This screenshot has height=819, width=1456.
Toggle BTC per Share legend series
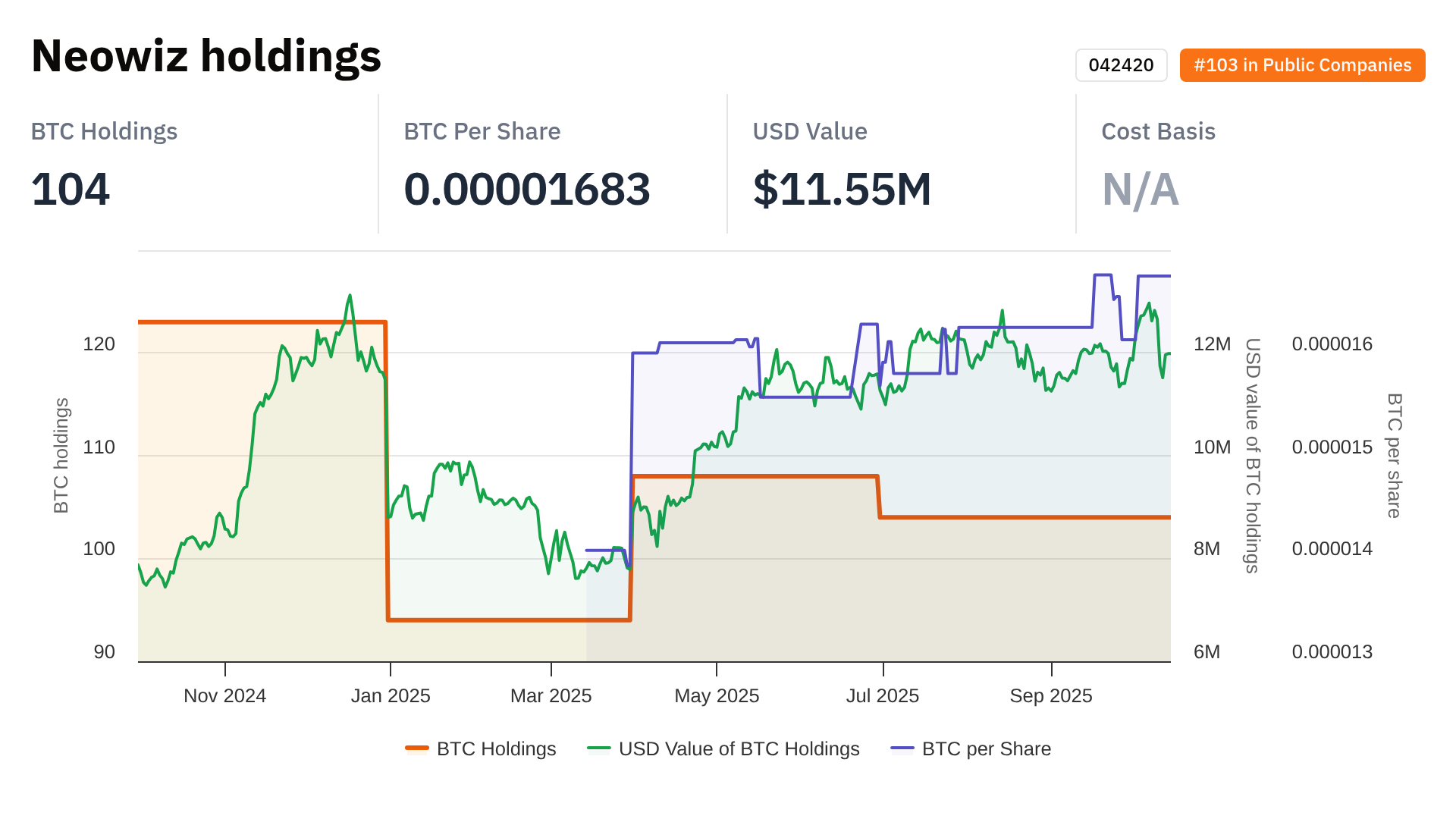pos(986,748)
